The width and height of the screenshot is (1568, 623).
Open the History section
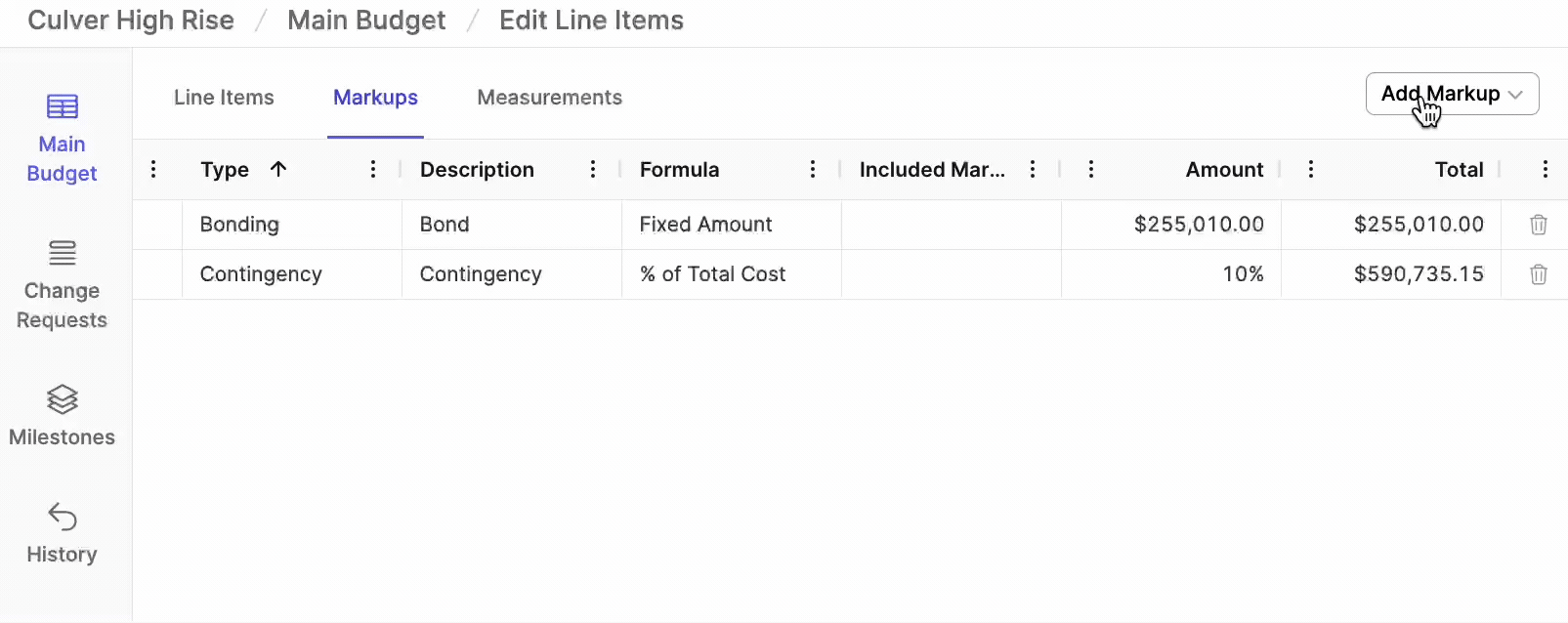tap(62, 533)
